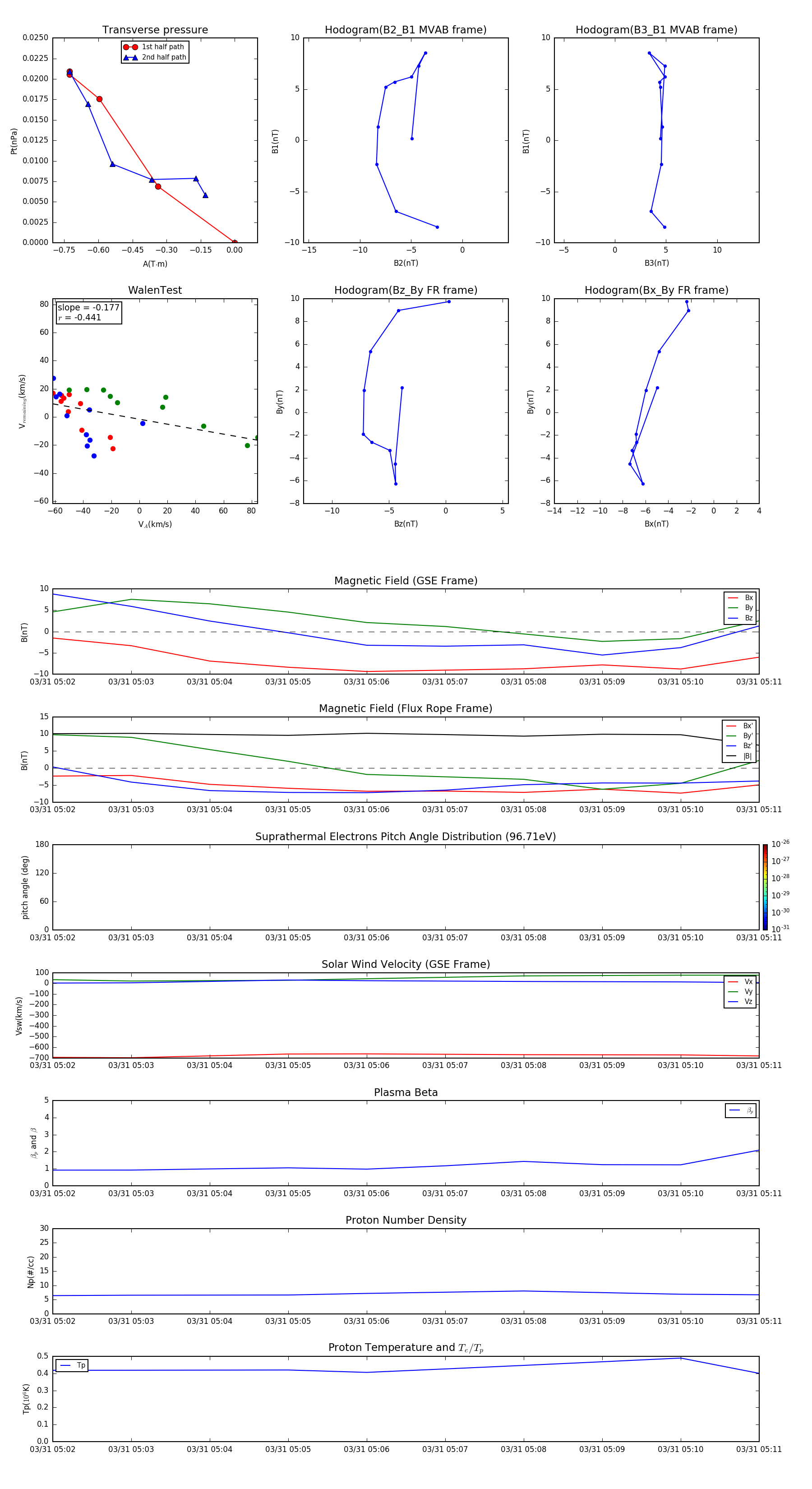Click 'Hodogram(B2_B1 MVAB frame)' title
The width and height of the screenshot is (812, 1489).
(406, 30)
